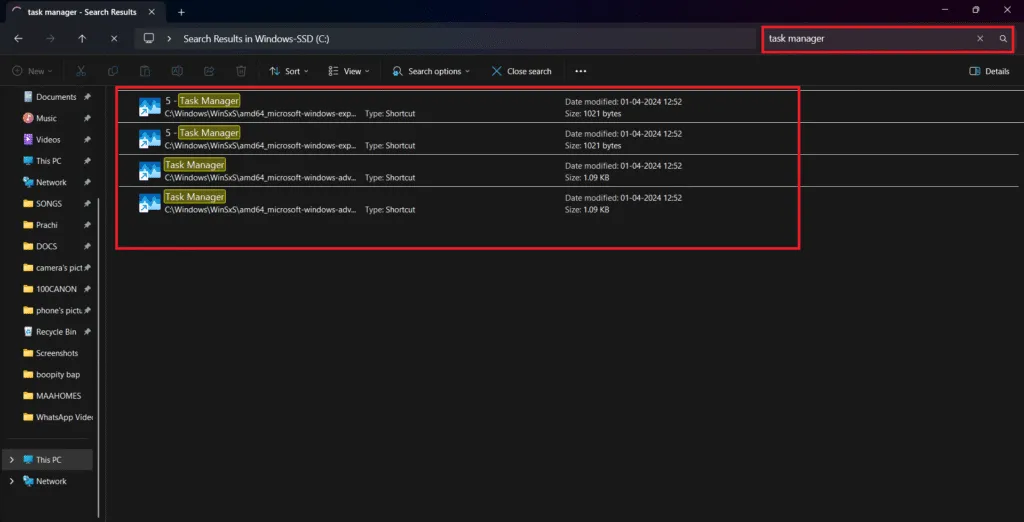Click the Close search button

[x=521, y=71]
